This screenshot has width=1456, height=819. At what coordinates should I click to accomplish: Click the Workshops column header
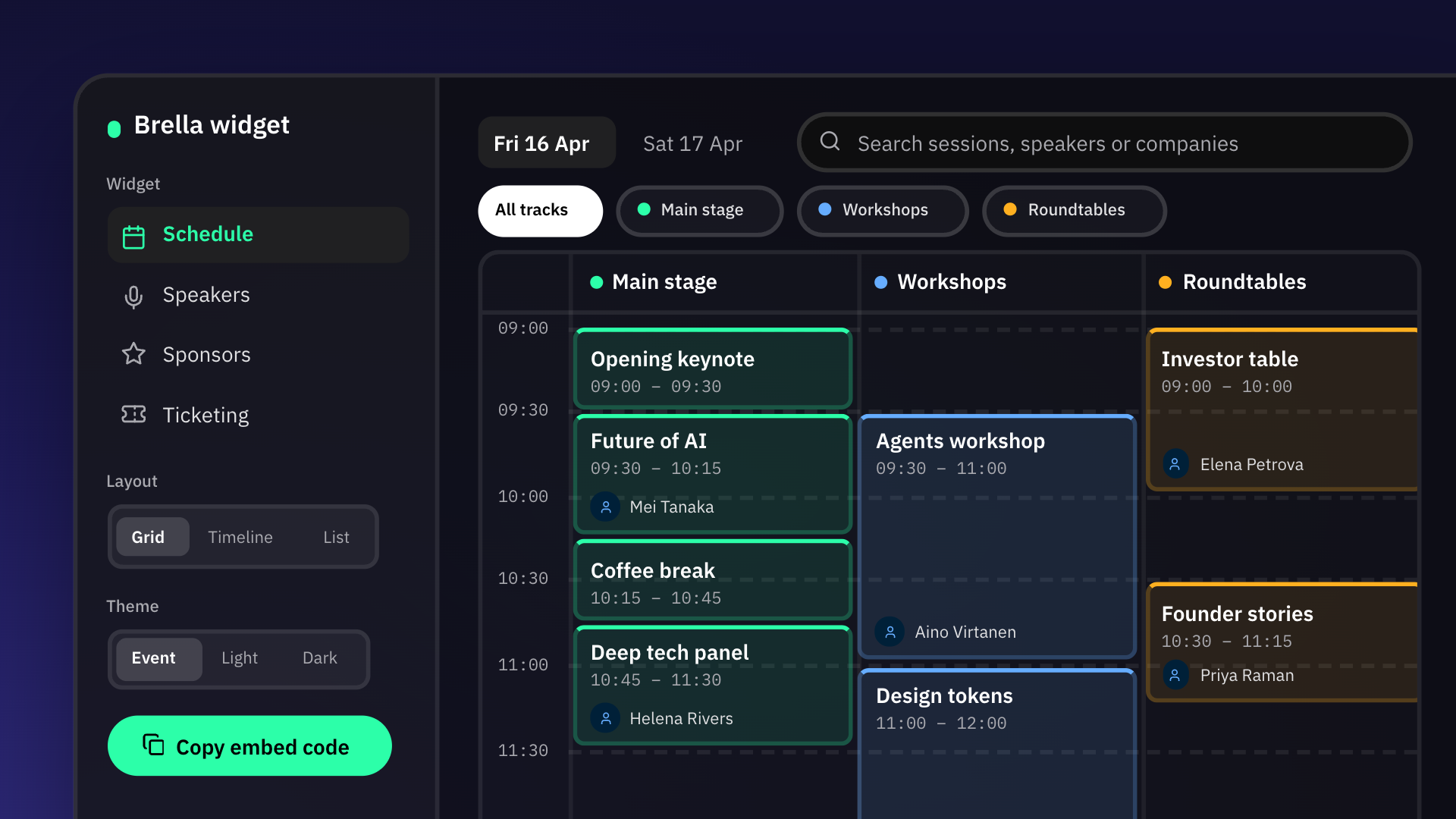tap(999, 282)
